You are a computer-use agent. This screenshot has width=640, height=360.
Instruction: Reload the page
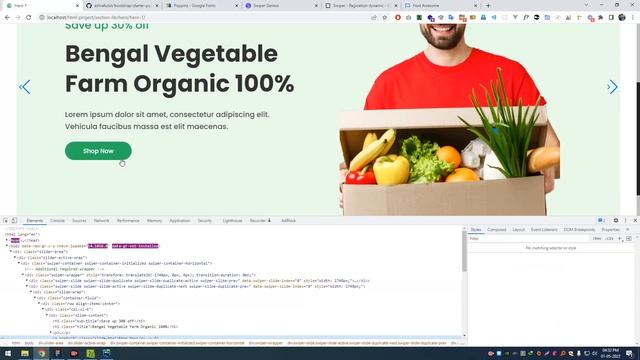coord(29,18)
